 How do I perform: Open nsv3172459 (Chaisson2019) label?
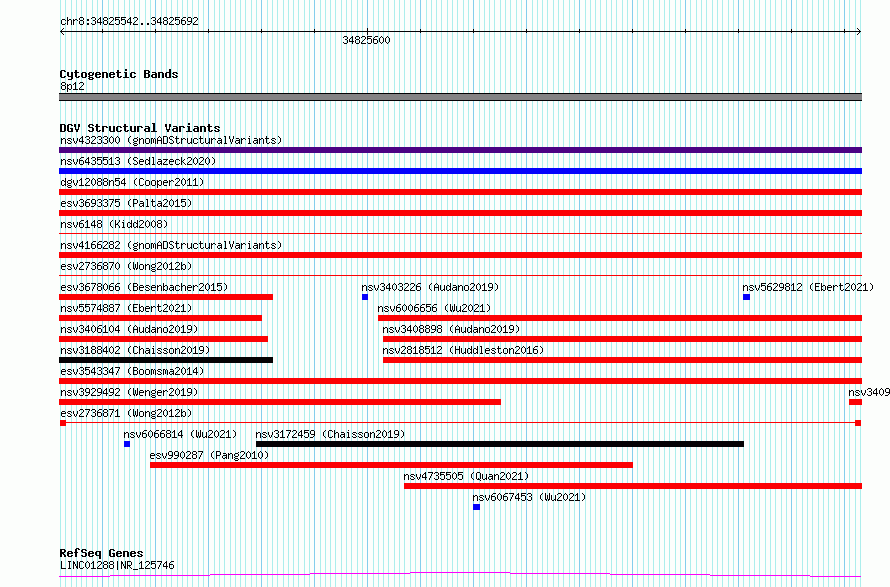coord(330,434)
